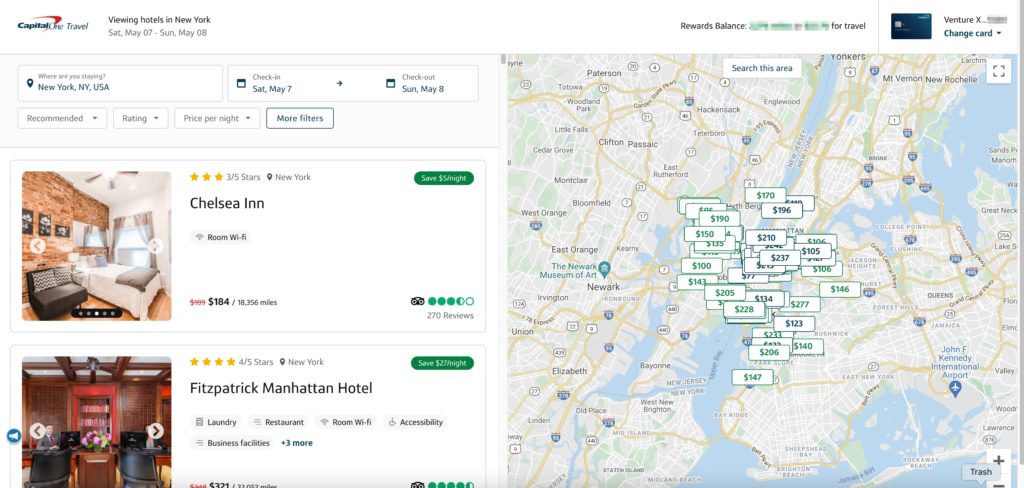Click the Laundry amenity chip

216,422
